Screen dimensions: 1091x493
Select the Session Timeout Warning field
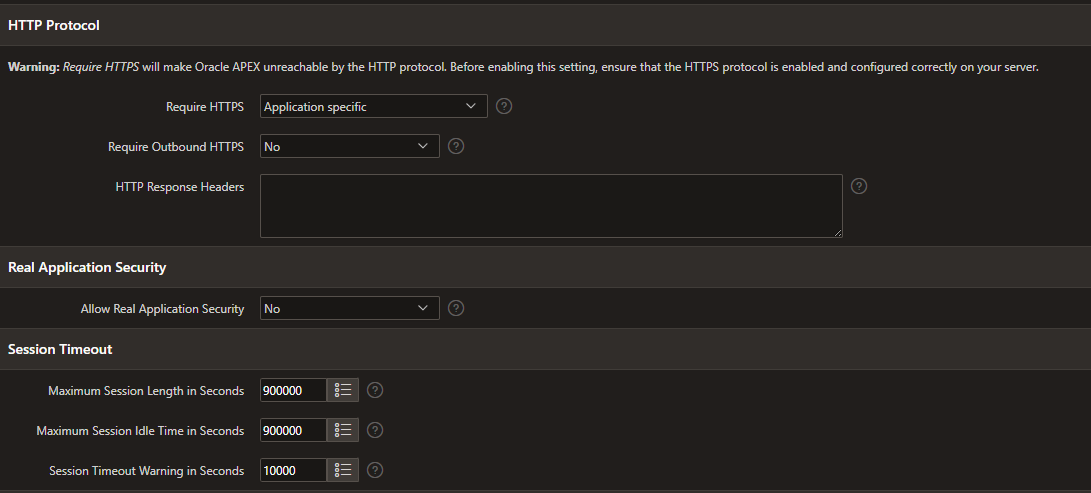293,470
